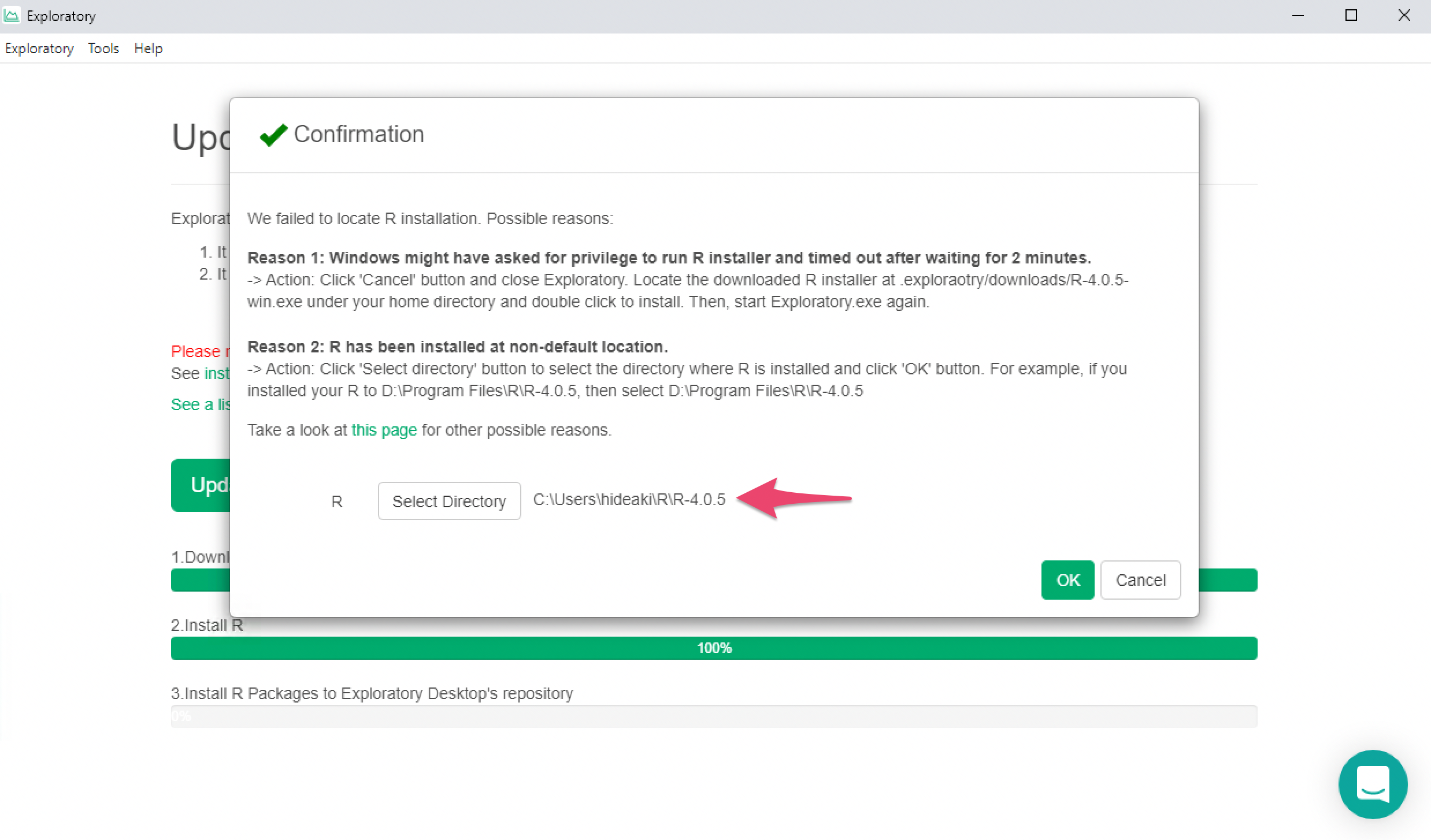Click the Exploratory app icon in title bar
This screenshot has width=1431, height=840.
coord(12,16)
